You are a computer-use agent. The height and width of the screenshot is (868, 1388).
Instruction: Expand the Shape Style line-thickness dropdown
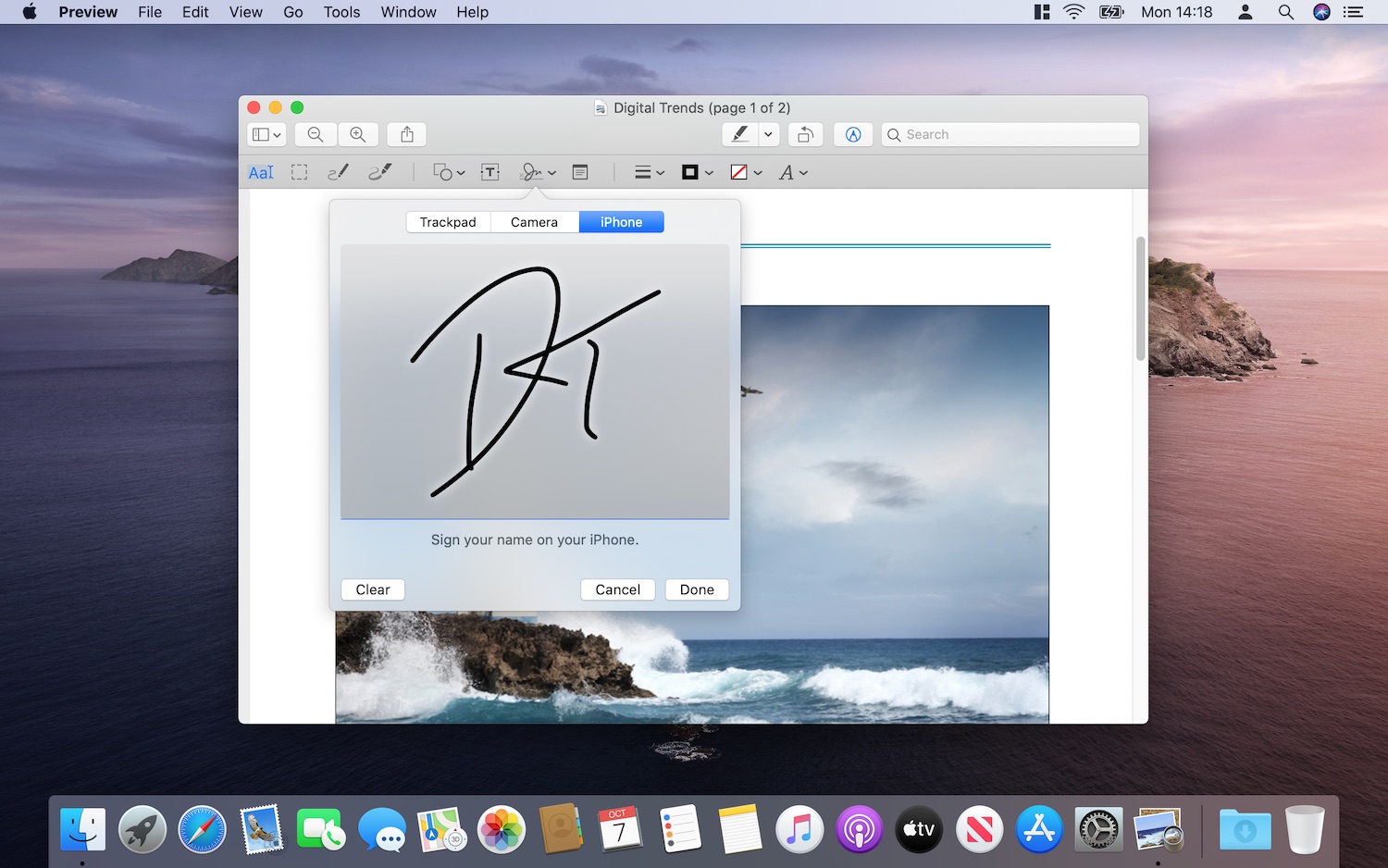[x=648, y=172]
